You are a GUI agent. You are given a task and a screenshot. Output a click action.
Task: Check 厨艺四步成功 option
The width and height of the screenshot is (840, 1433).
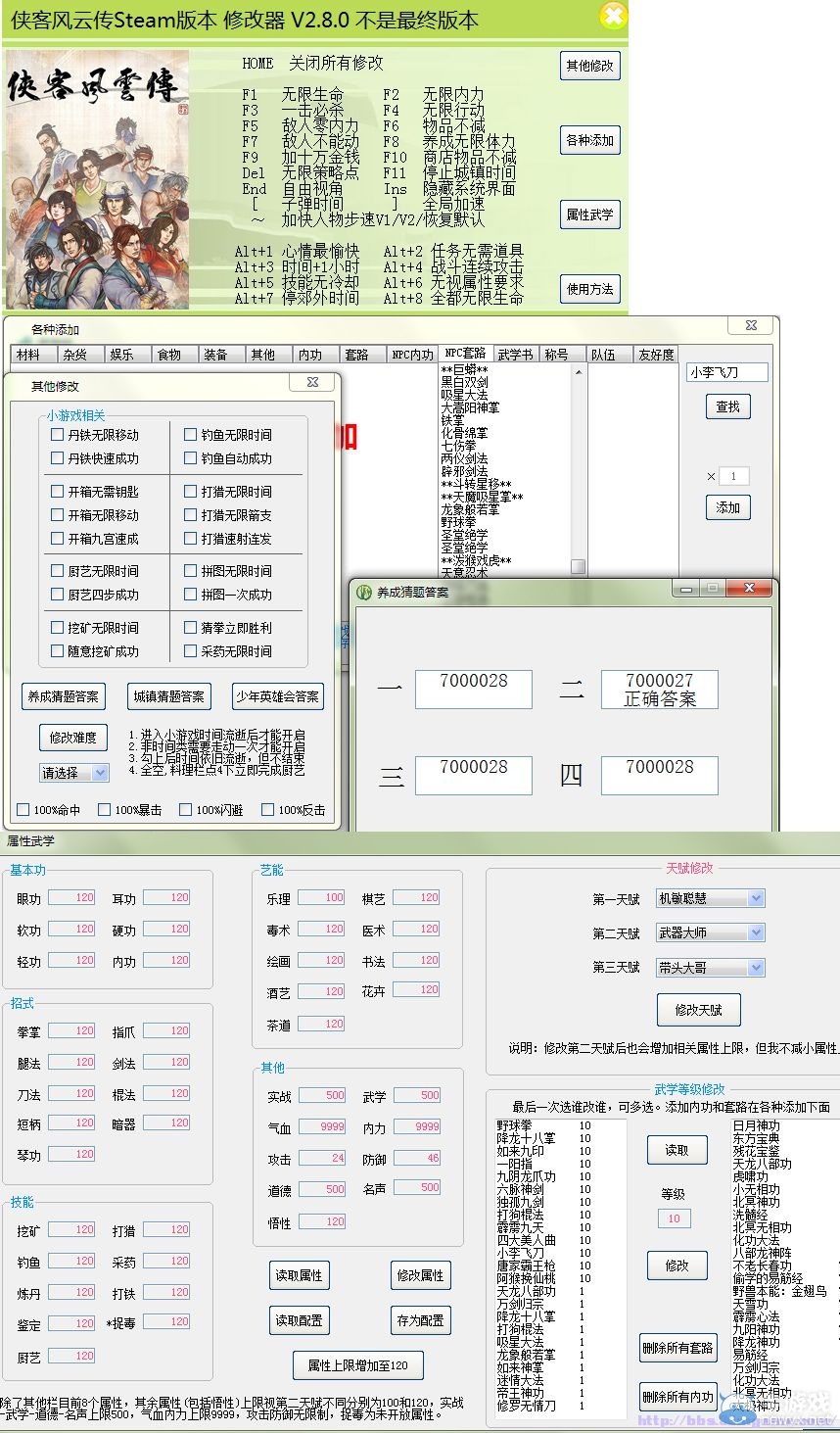[x=95, y=595]
